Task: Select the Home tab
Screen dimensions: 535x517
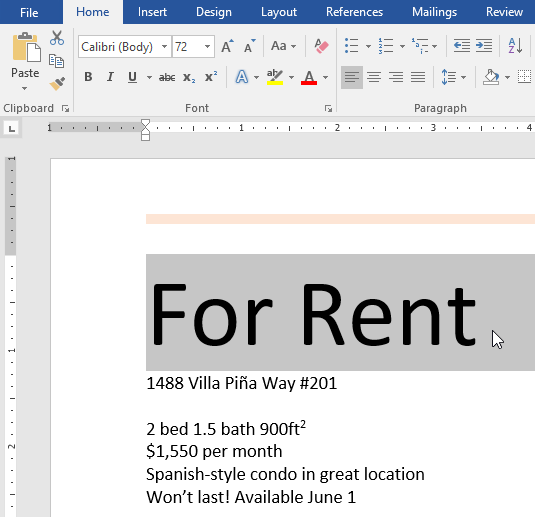Action: click(92, 12)
